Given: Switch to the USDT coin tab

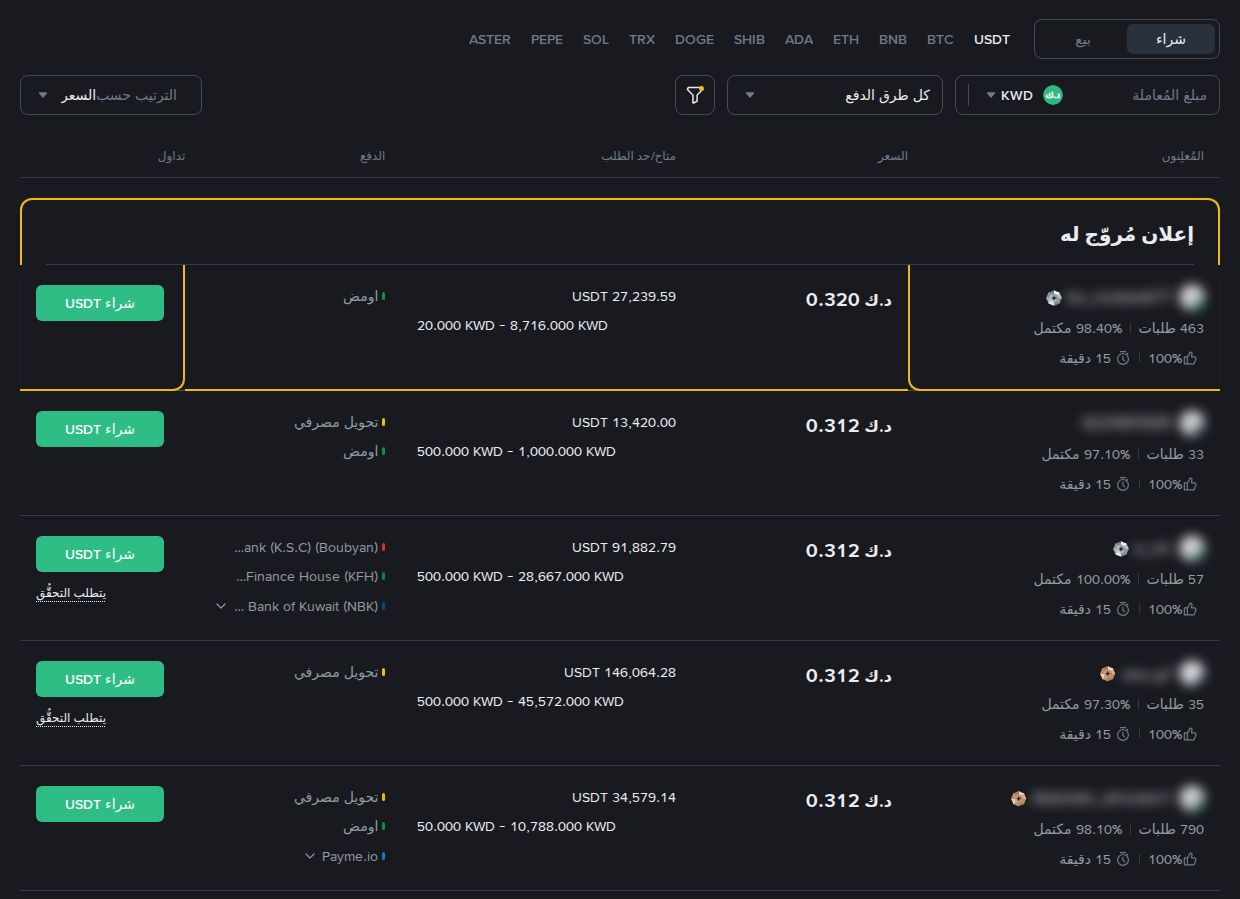Looking at the screenshot, I should pyautogui.click(x=992, y=40).
